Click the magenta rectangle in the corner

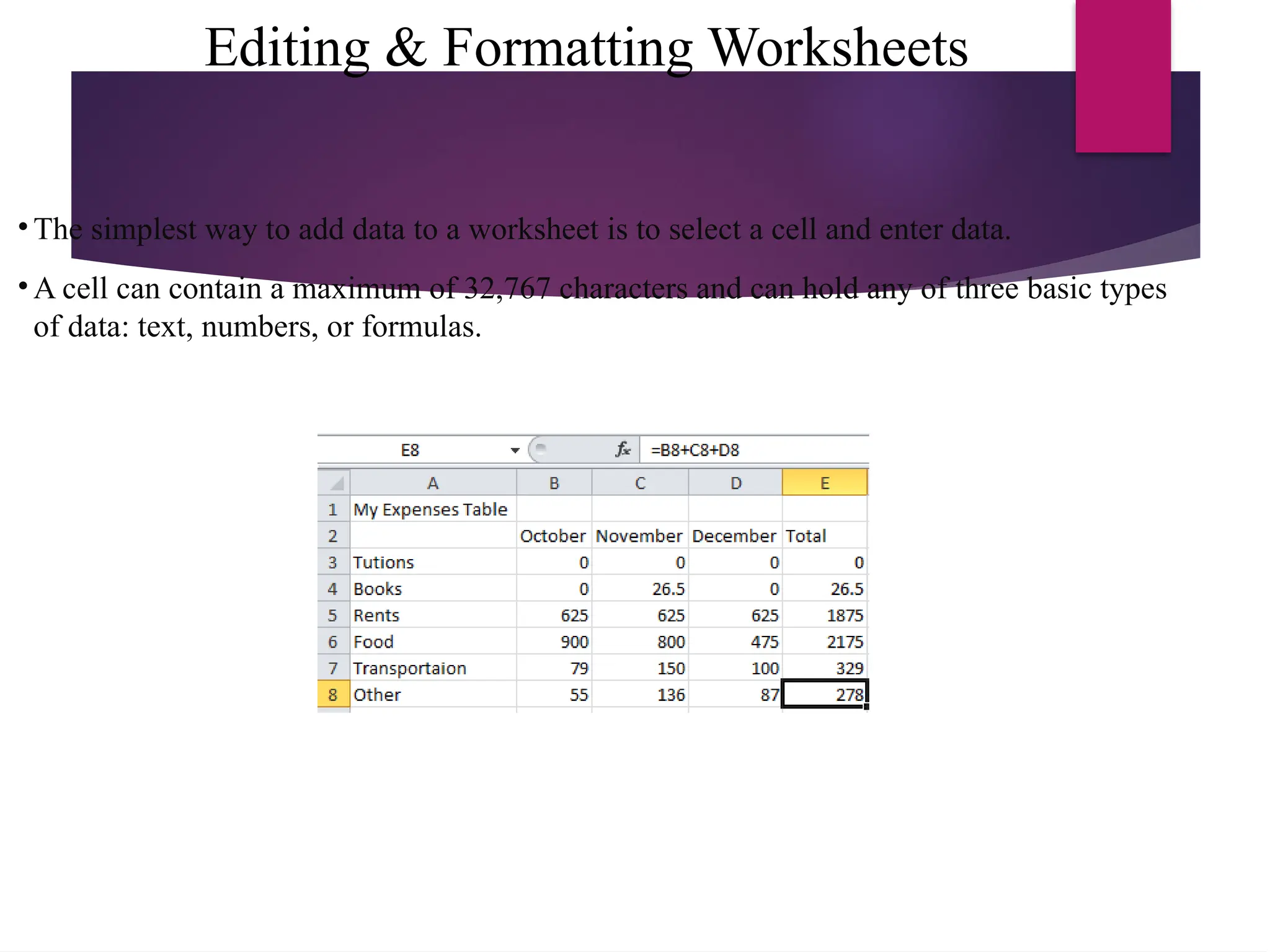pos(1123,76)
